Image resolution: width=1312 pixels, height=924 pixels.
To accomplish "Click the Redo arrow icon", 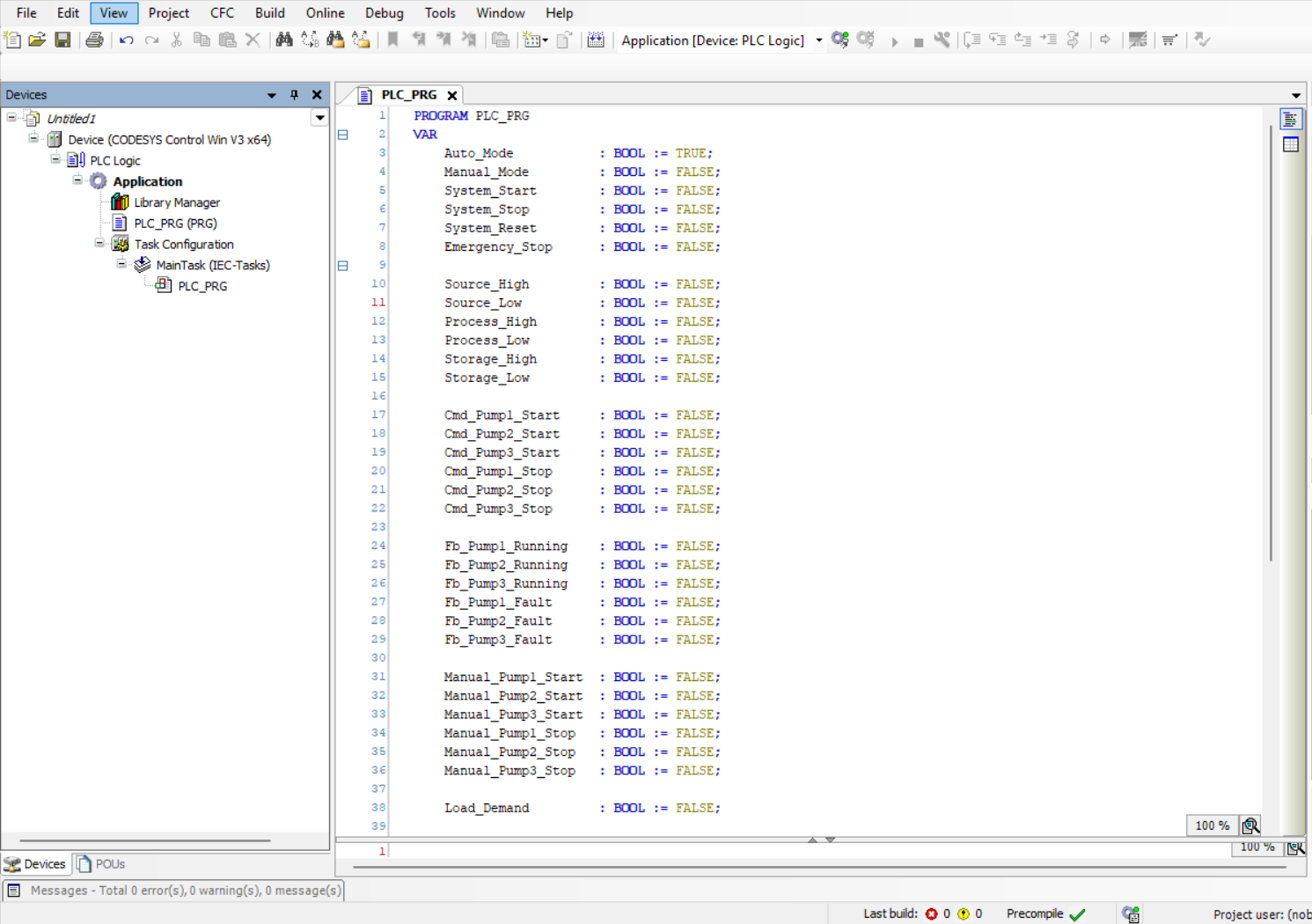I will click(151, 40).
